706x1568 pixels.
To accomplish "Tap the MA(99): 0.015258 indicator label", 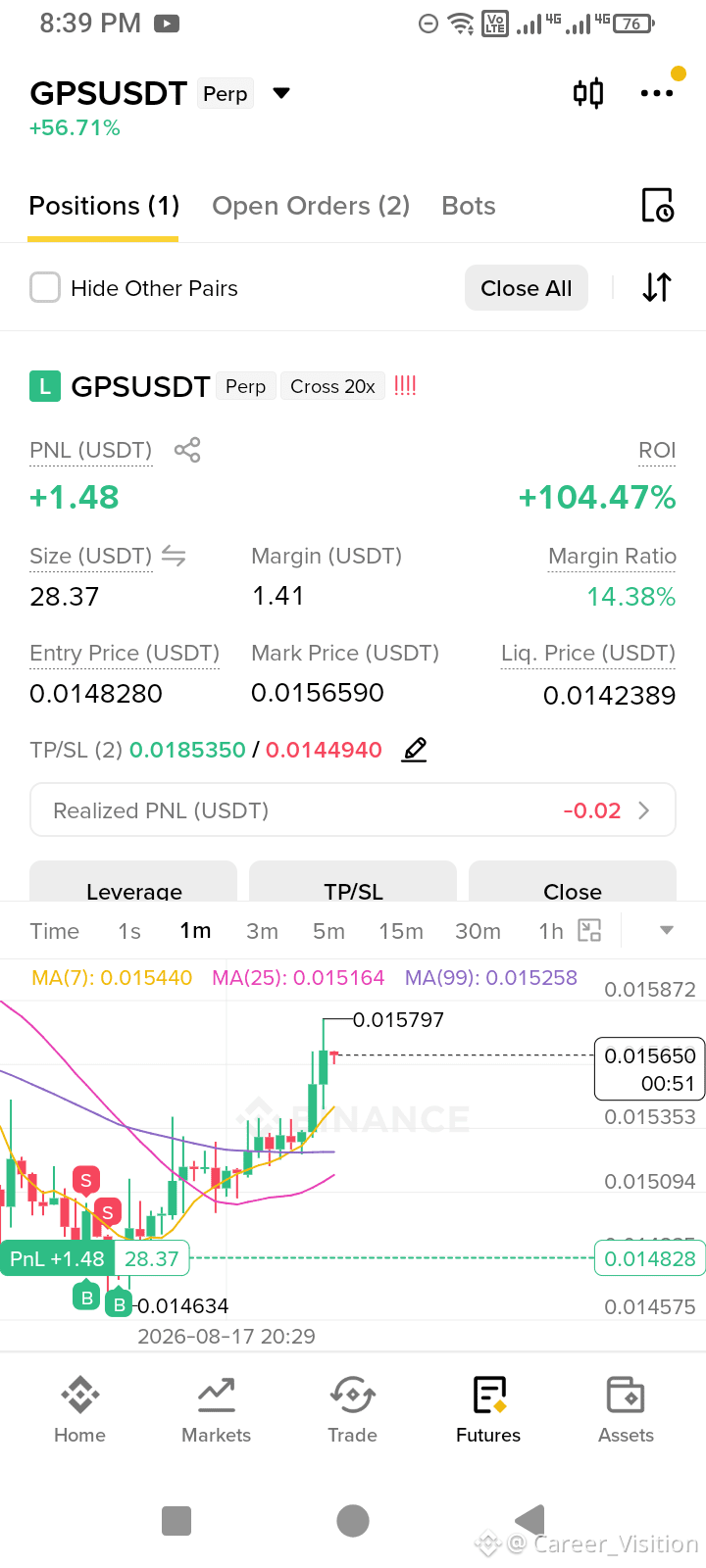I will (x=491, y=977).
